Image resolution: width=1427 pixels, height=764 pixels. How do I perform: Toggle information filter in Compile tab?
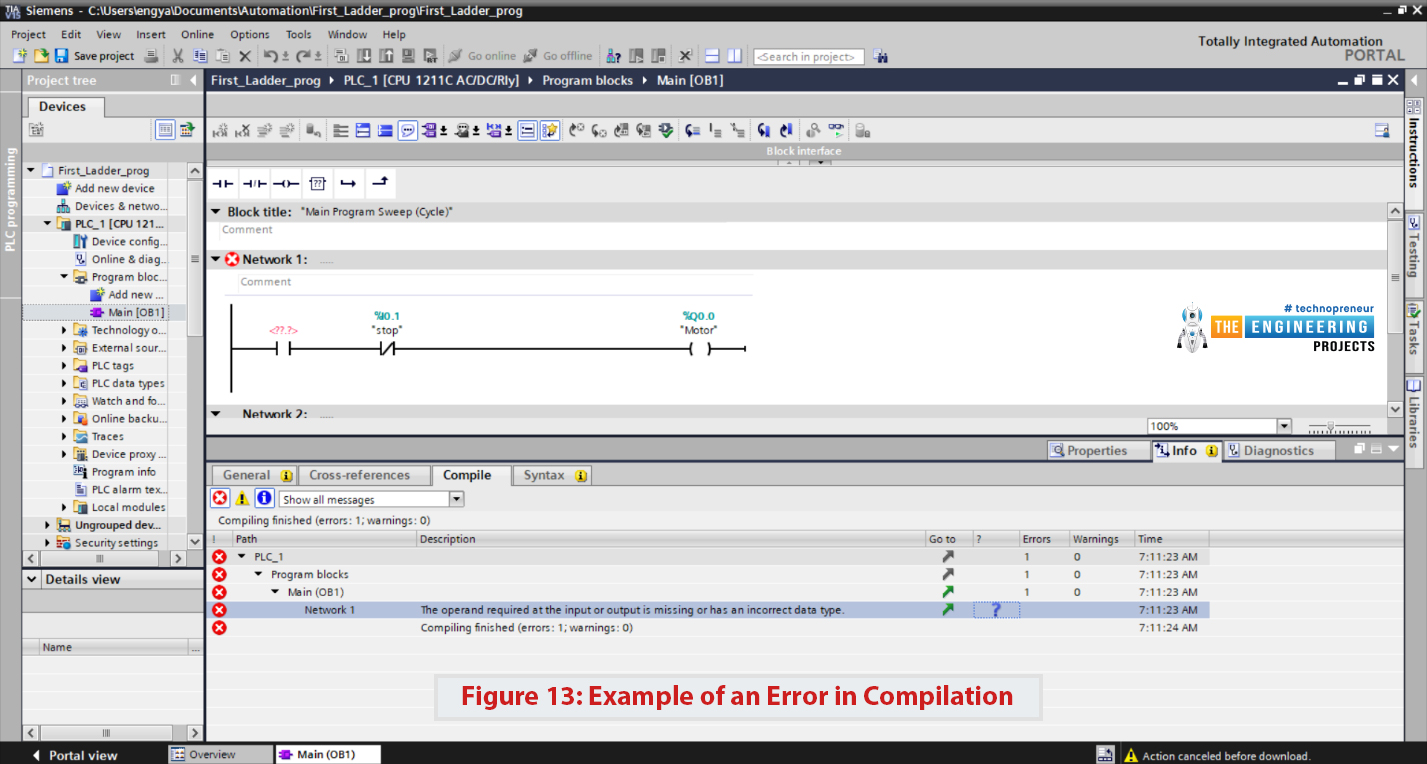tap(264, 498)
